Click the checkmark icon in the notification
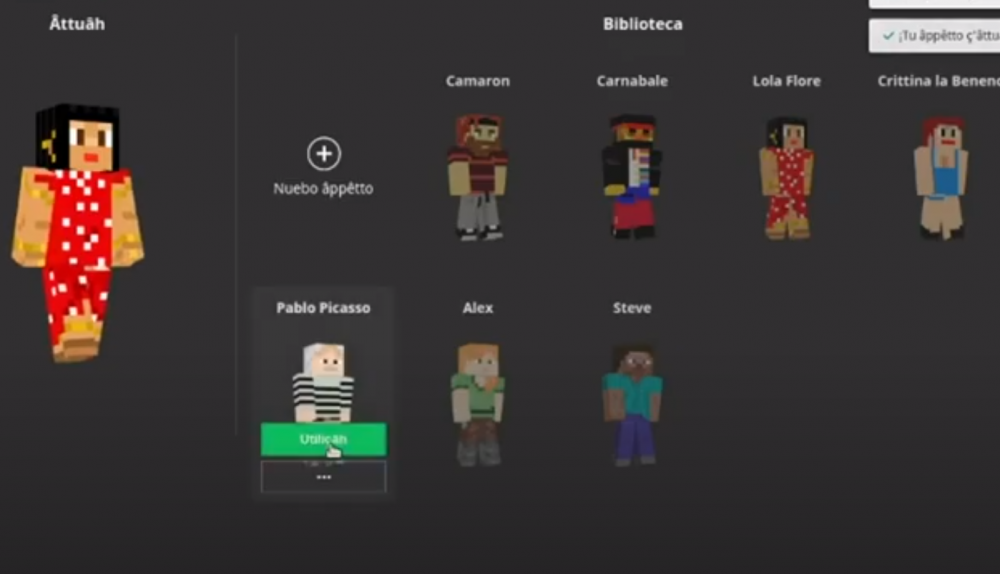The width and height of the screenshot is (1000, 574). pos(888,36)
